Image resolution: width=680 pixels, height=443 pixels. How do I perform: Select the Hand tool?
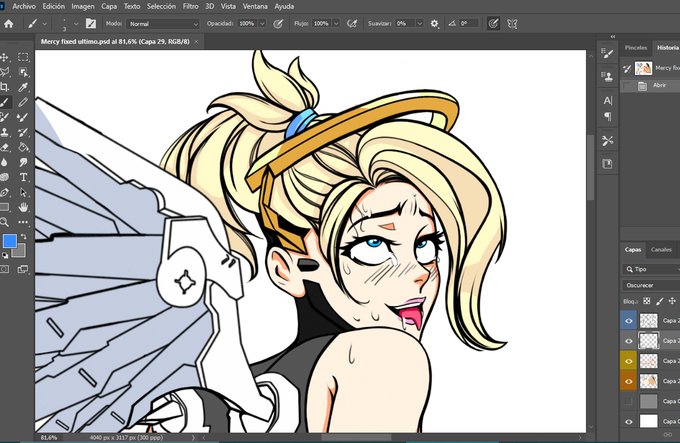(x=23, y=207)
